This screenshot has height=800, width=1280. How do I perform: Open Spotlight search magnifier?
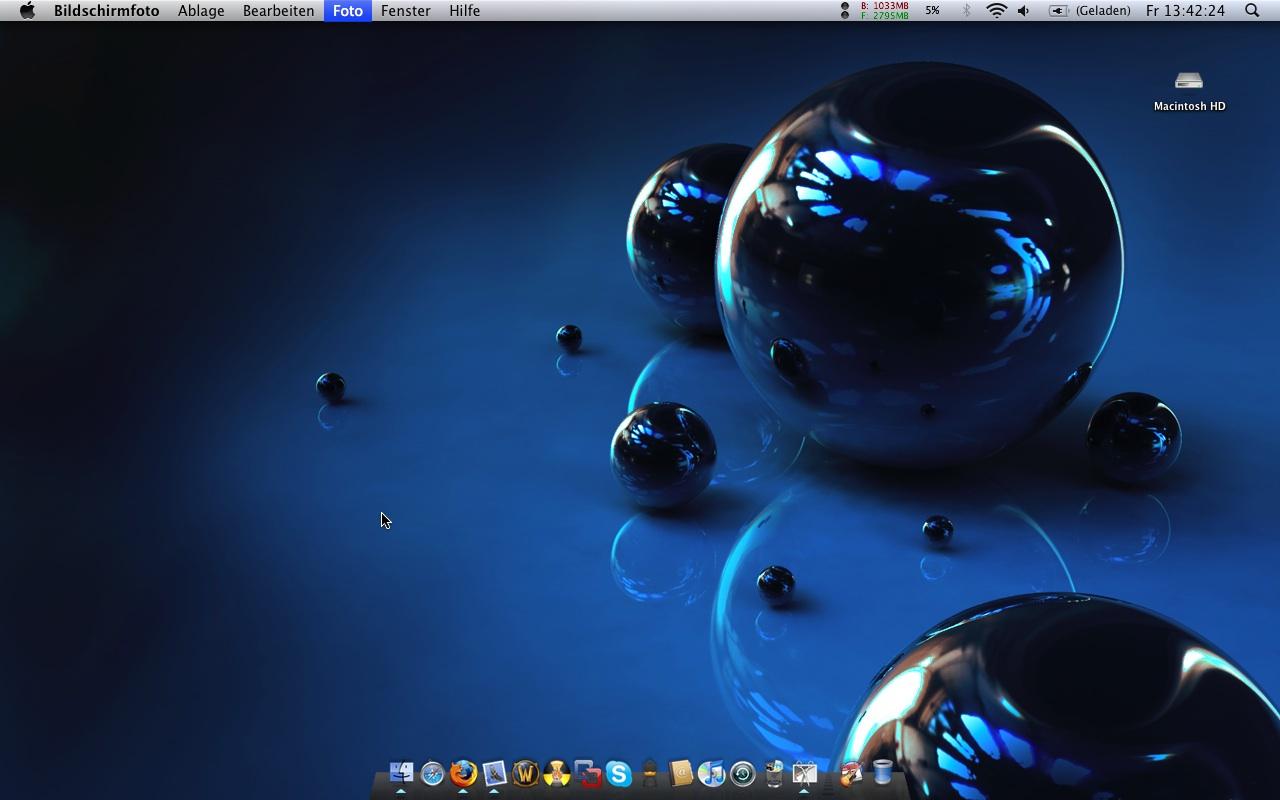[1252, 10]
